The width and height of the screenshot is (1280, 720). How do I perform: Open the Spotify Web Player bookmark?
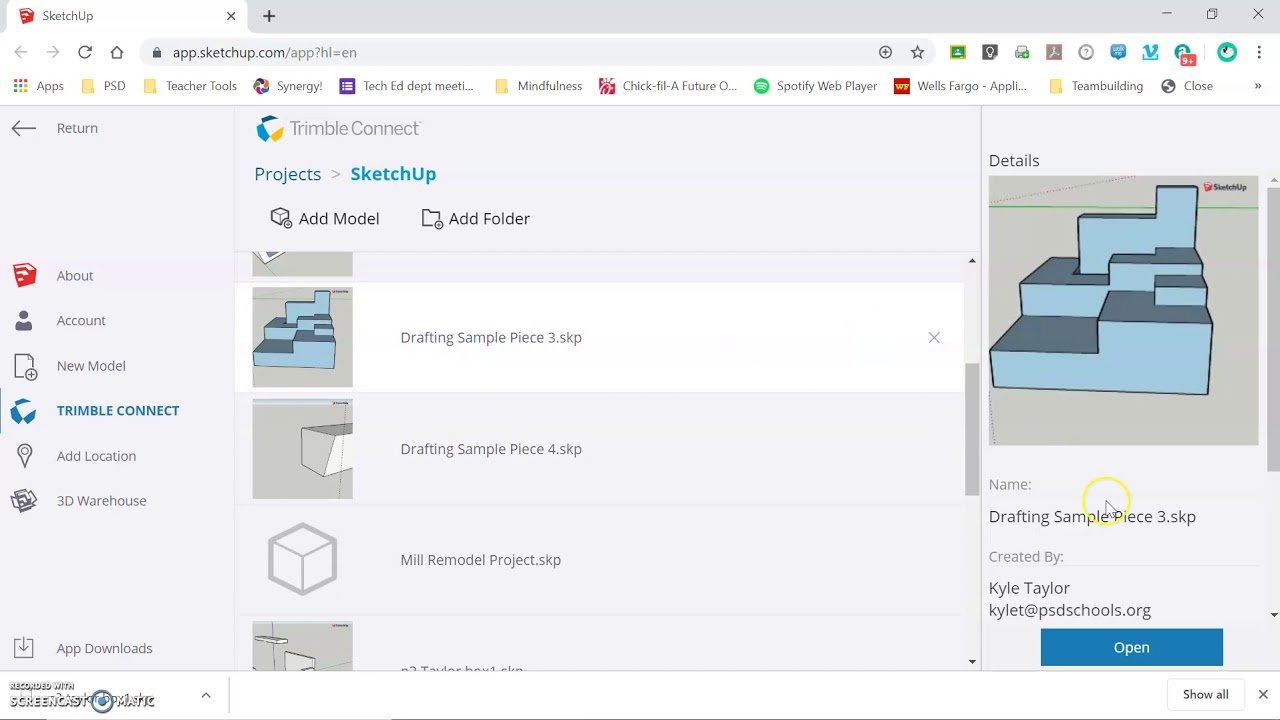coord(816,86)
